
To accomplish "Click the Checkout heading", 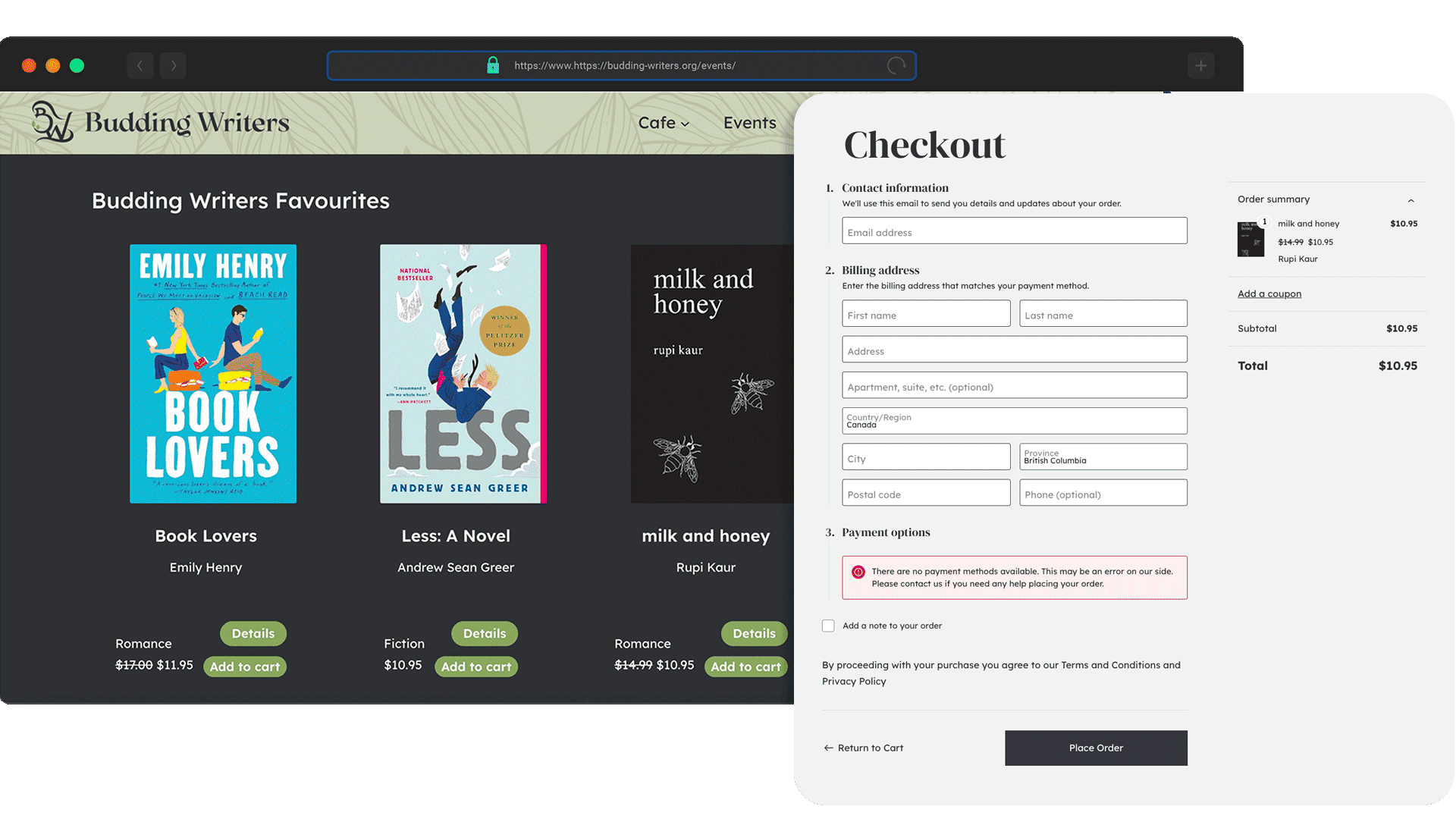I will click(924, 145).
